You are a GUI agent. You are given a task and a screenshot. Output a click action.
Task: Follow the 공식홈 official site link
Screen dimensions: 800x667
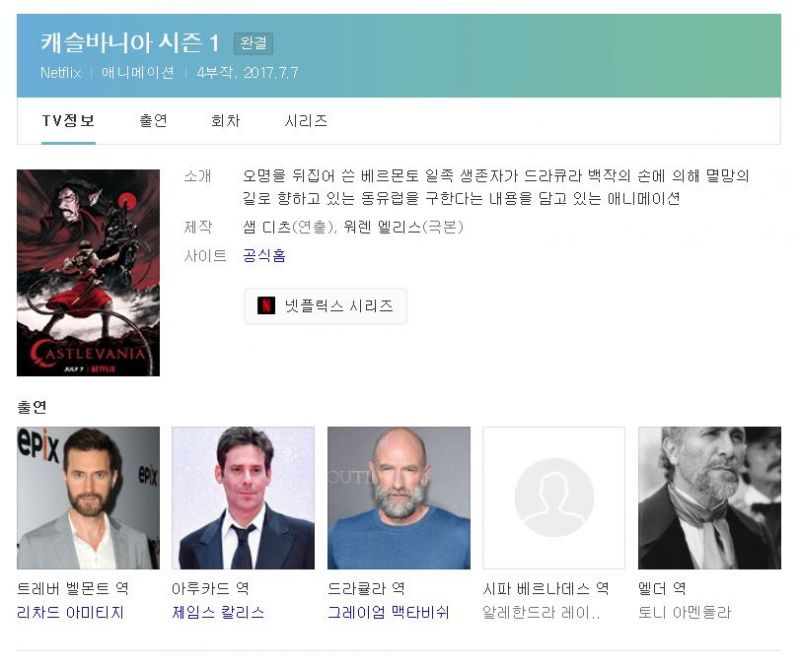[x=264, y=255]
